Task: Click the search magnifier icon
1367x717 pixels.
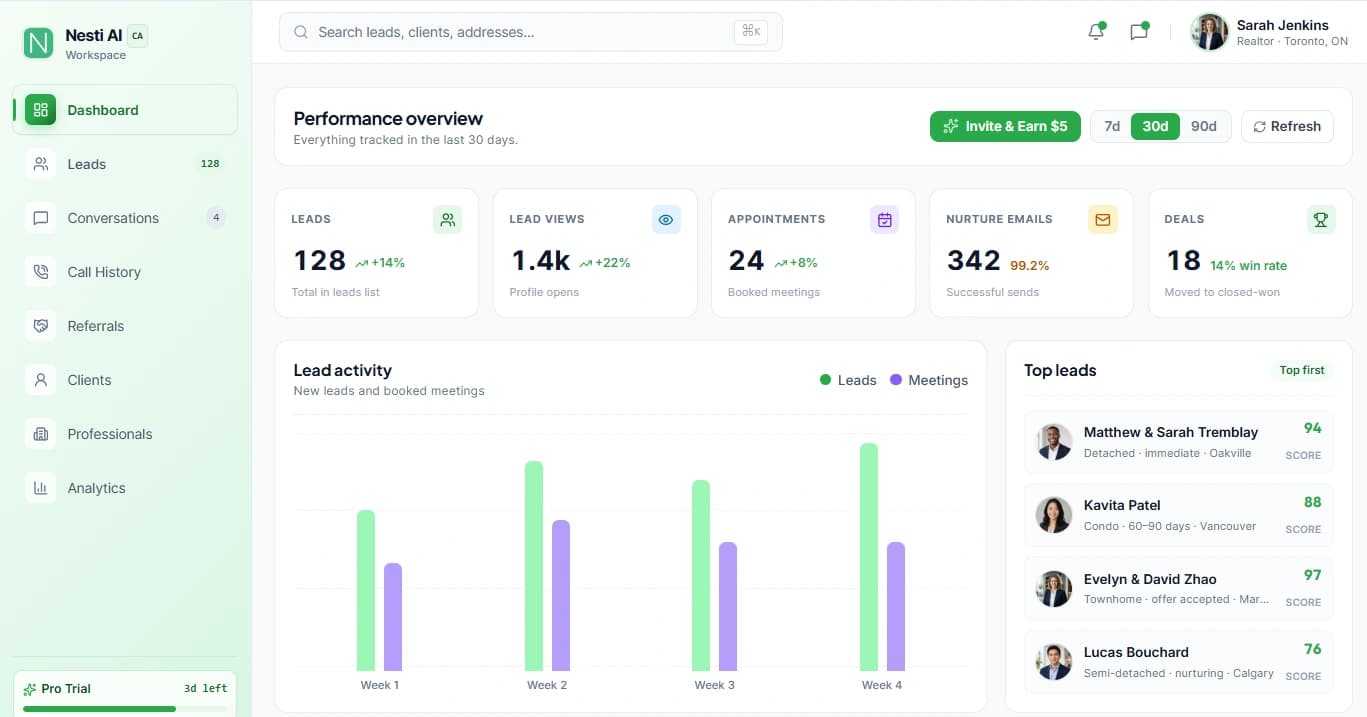Action: pyautogui.click(x=300, y=32)
